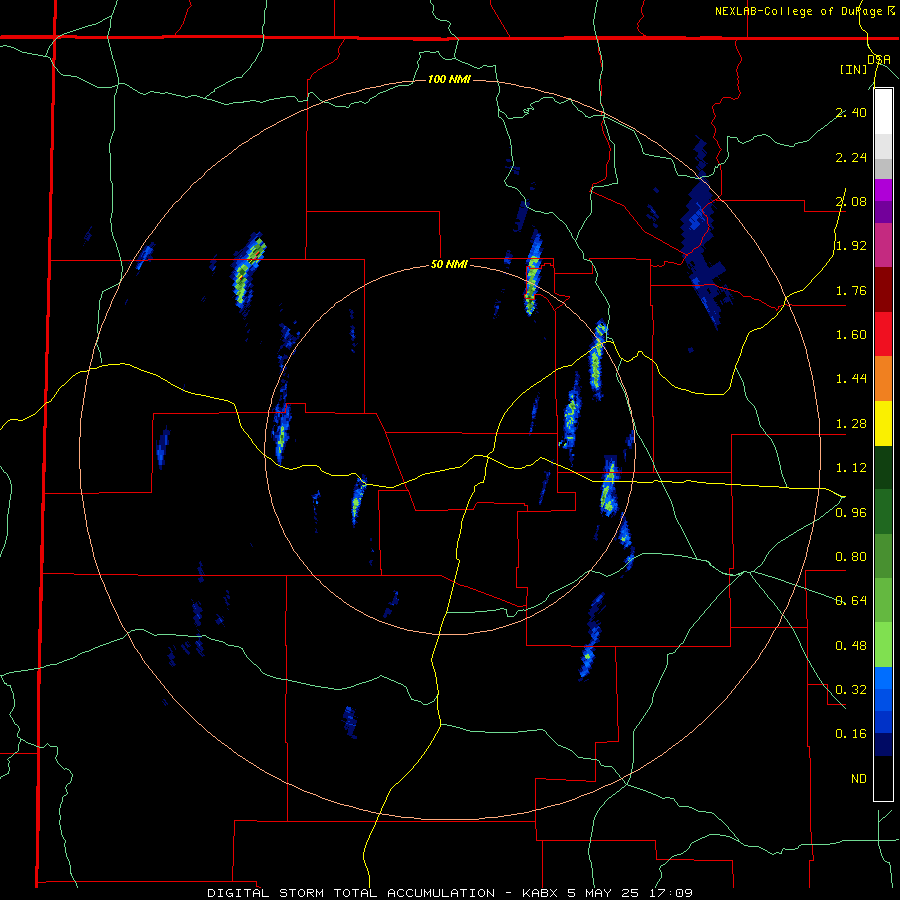Click the "1.12" legend value
The height and width of the screenshot is (900, 900).
851,468
